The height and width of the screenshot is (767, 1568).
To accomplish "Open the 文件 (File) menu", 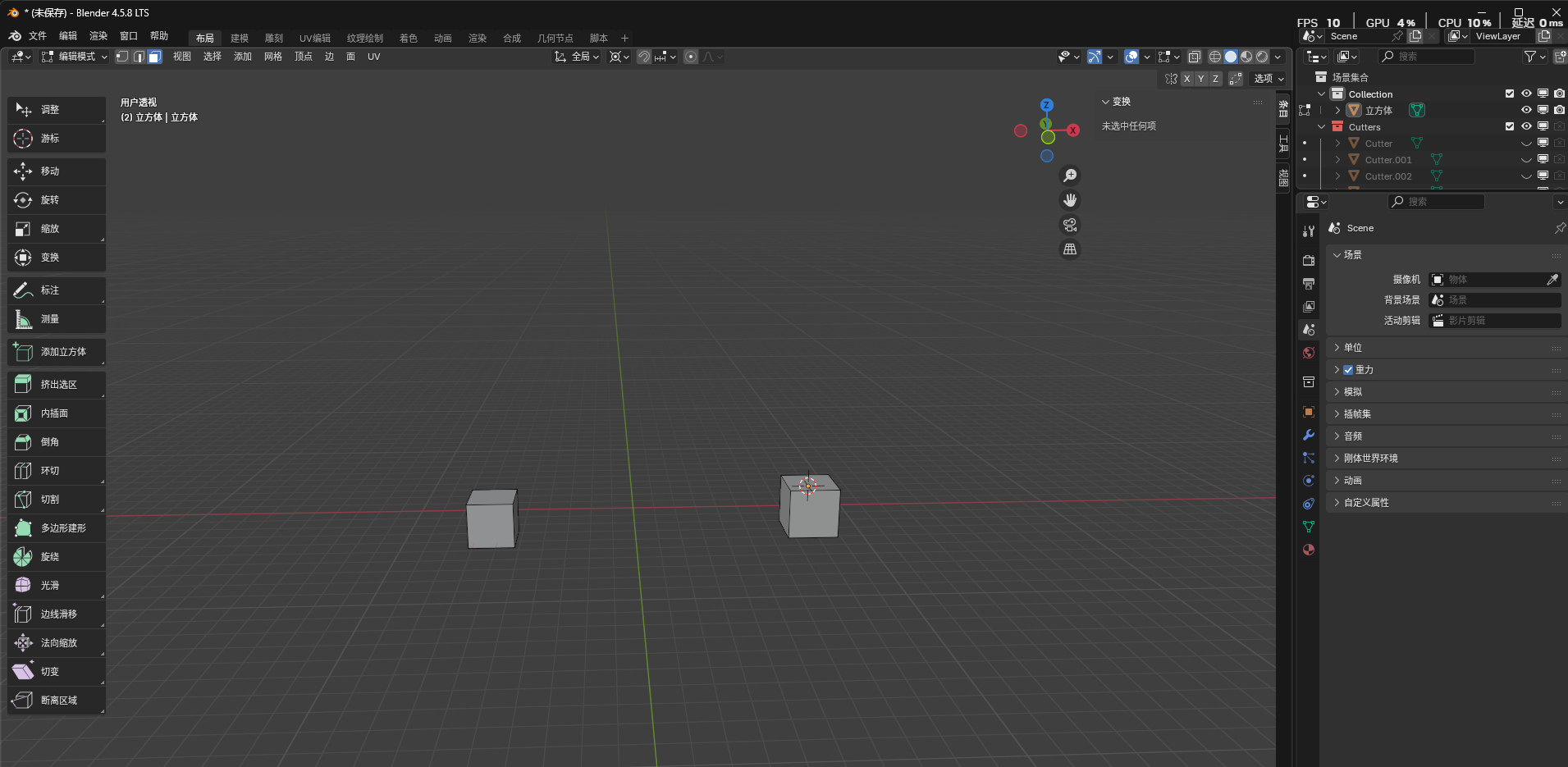I will pos(38,36).
